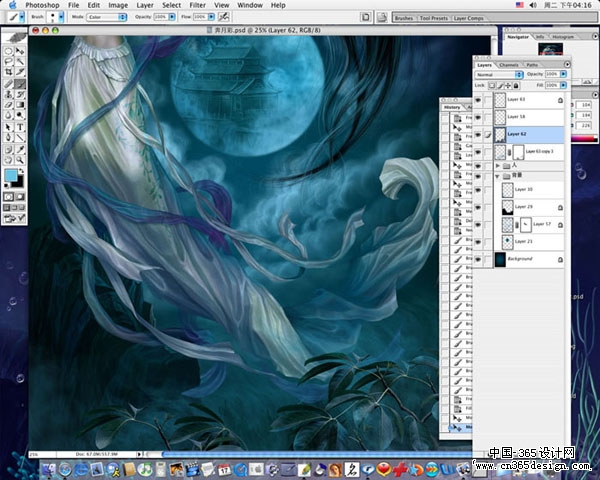The width and height of the screenshot is (600, 480).
Task: Open Finder from the Dock
Action: 49,469
